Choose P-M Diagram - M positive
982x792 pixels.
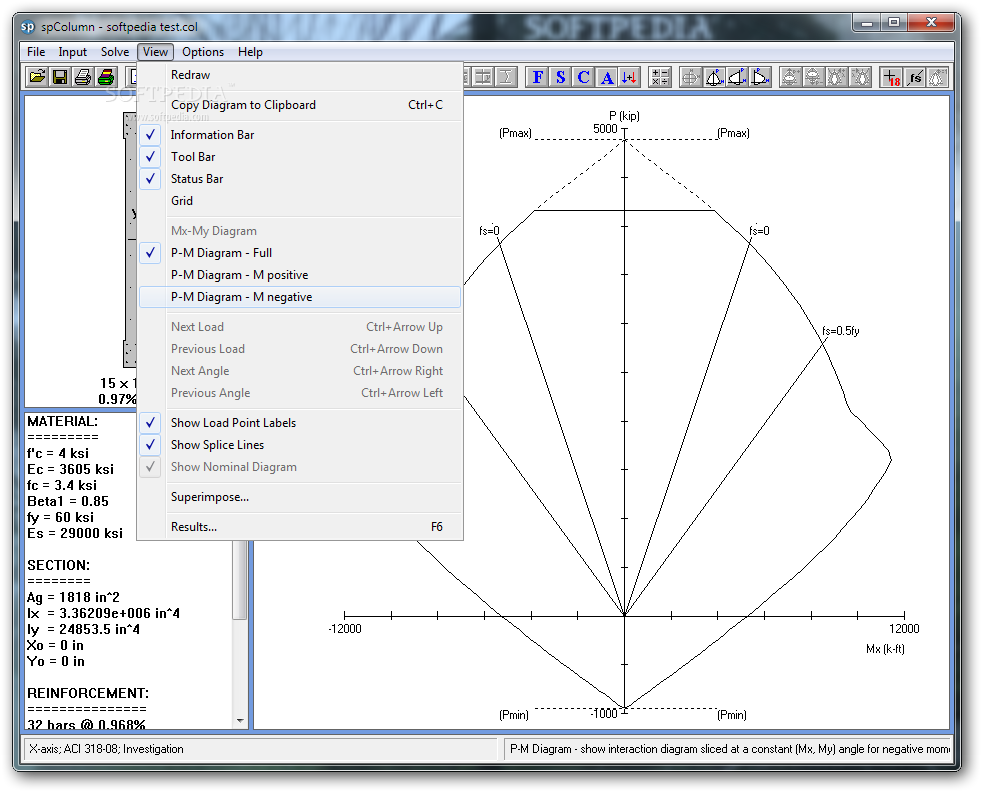[x=299, y=274]
